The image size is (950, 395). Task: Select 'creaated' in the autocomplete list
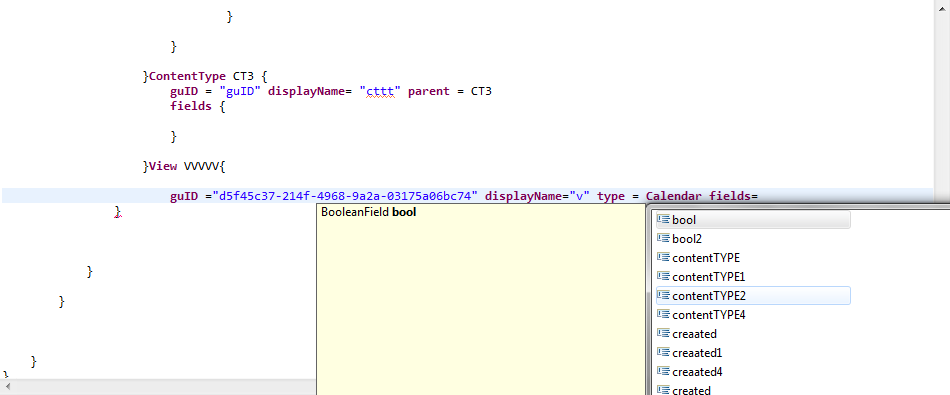click(753, 334)
